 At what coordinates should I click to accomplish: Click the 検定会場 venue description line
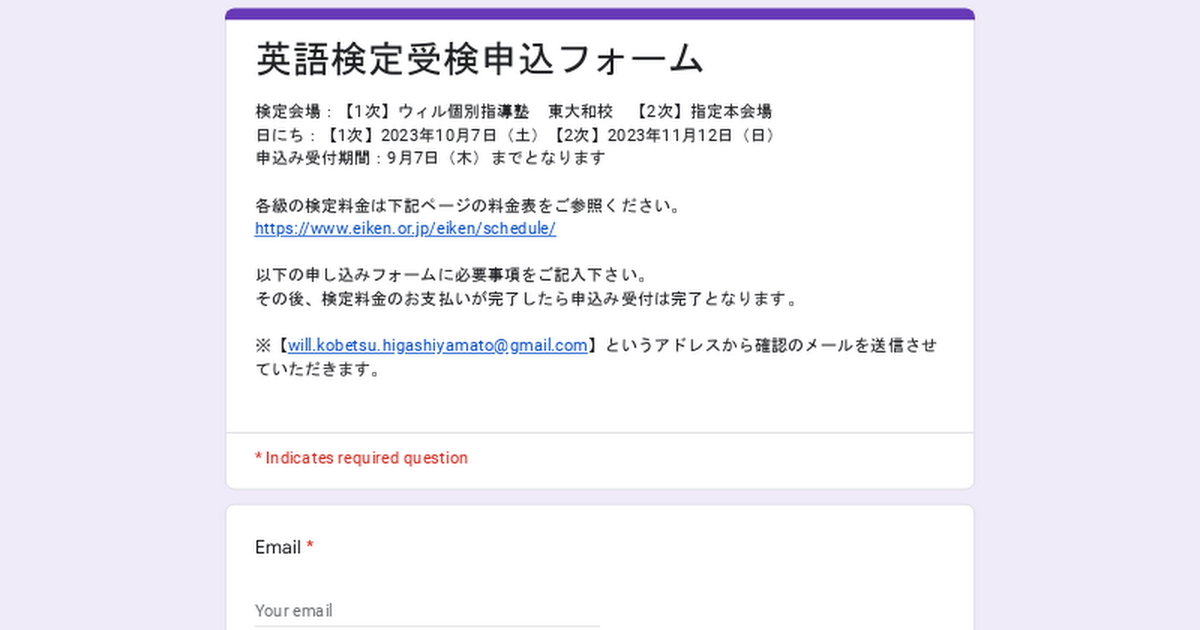[x=513, y=111]
